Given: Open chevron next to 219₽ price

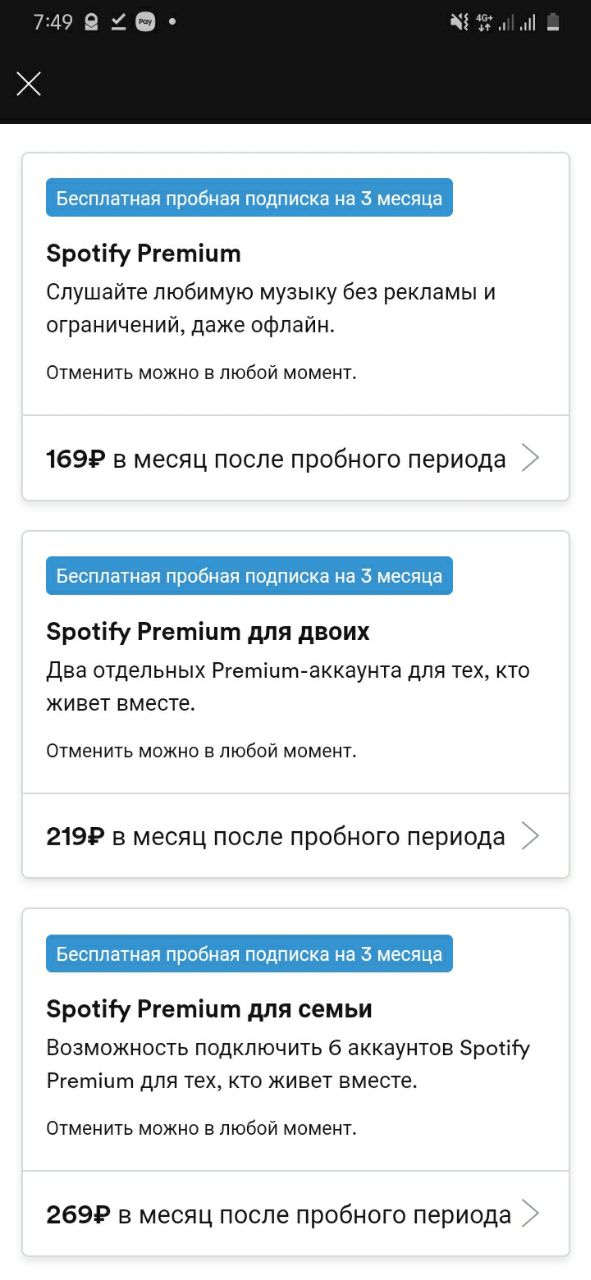Looking at the screenshot, I should 531,837.
